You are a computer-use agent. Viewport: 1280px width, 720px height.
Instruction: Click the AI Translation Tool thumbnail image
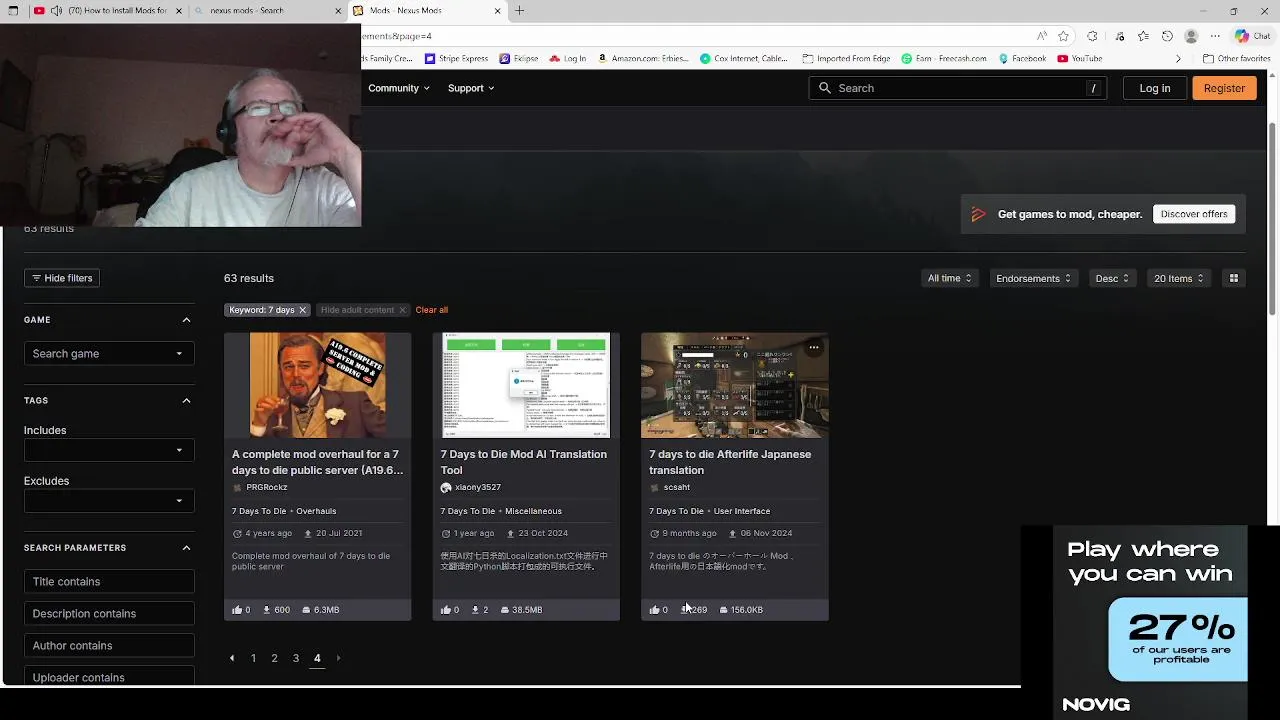tap(526, 385)
